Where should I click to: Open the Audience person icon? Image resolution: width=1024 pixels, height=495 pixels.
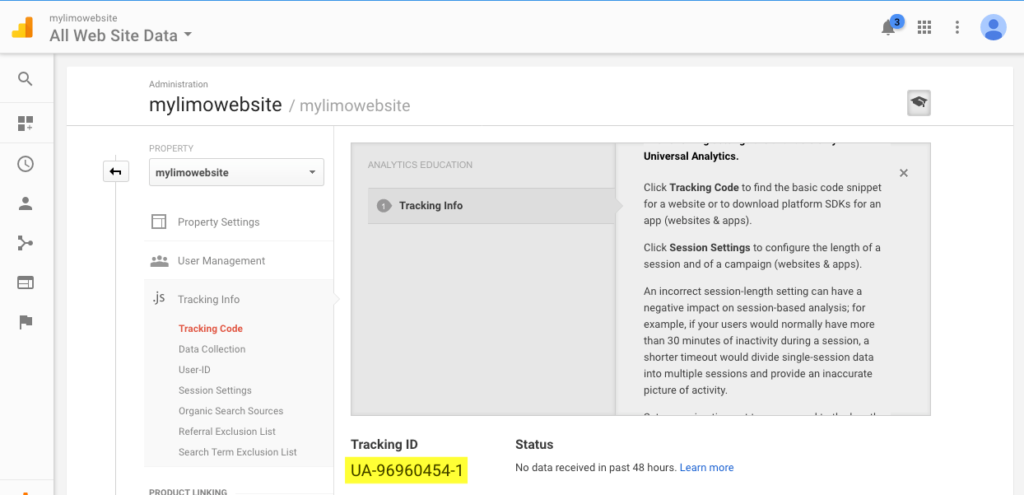25,204
